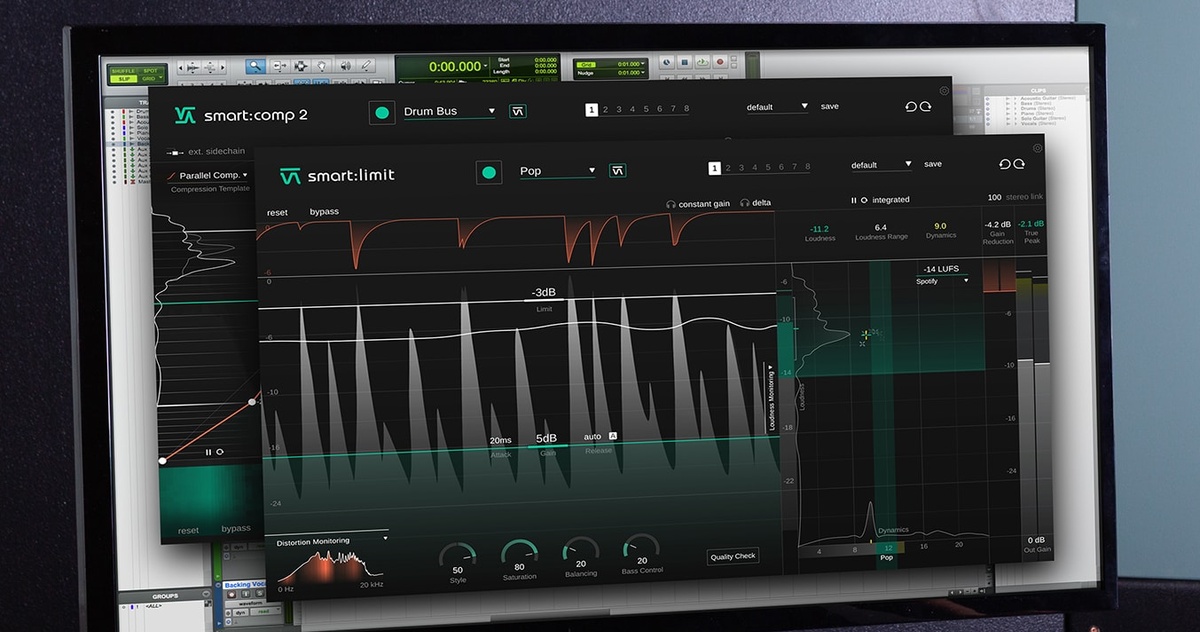1200x632 pixels.
Task: Open the Drum Bus profile dropdown
Action: (449, 111)
